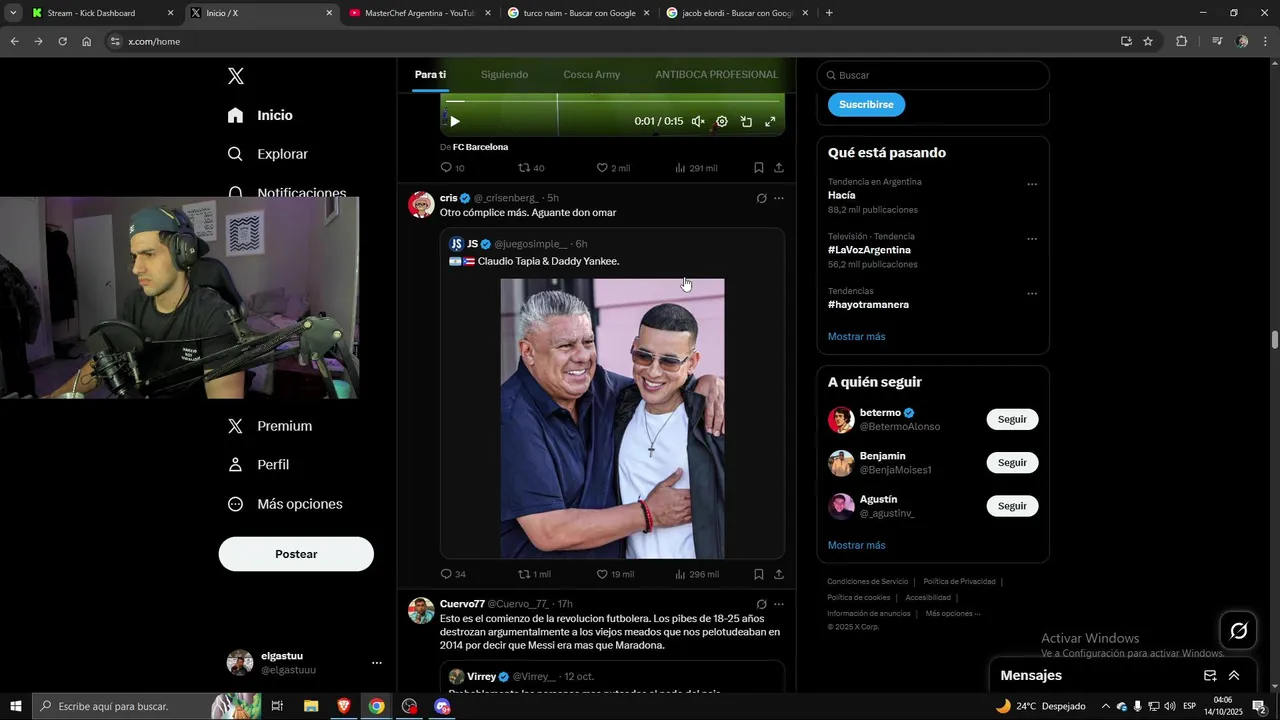Repost the post with 40 reposts
Viewport: 1280px width, 720px height.
[531, 168]
